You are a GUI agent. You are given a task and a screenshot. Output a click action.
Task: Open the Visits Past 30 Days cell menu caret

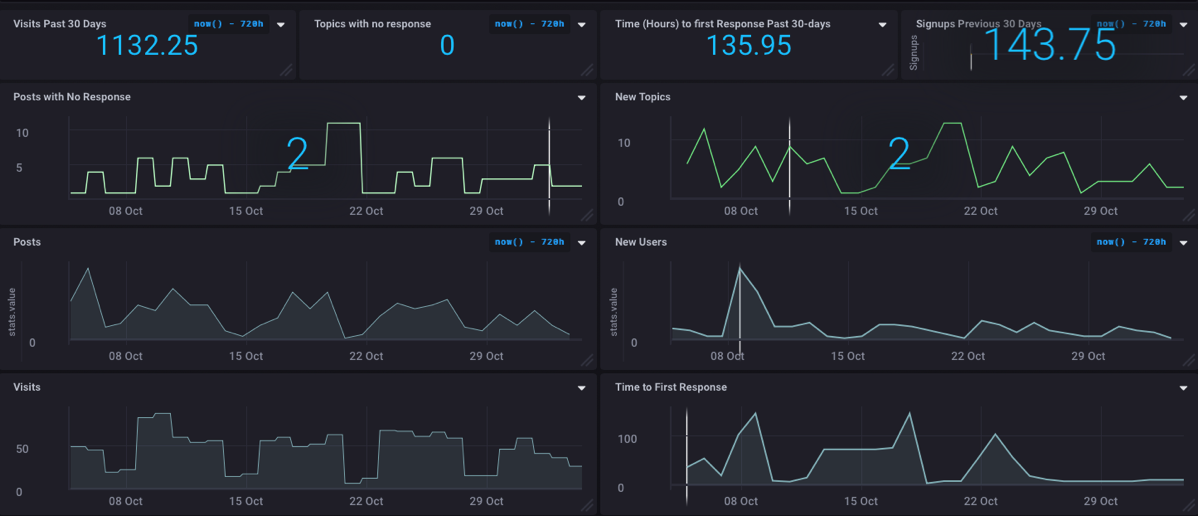pyautogui.click(x=281, y=25)
